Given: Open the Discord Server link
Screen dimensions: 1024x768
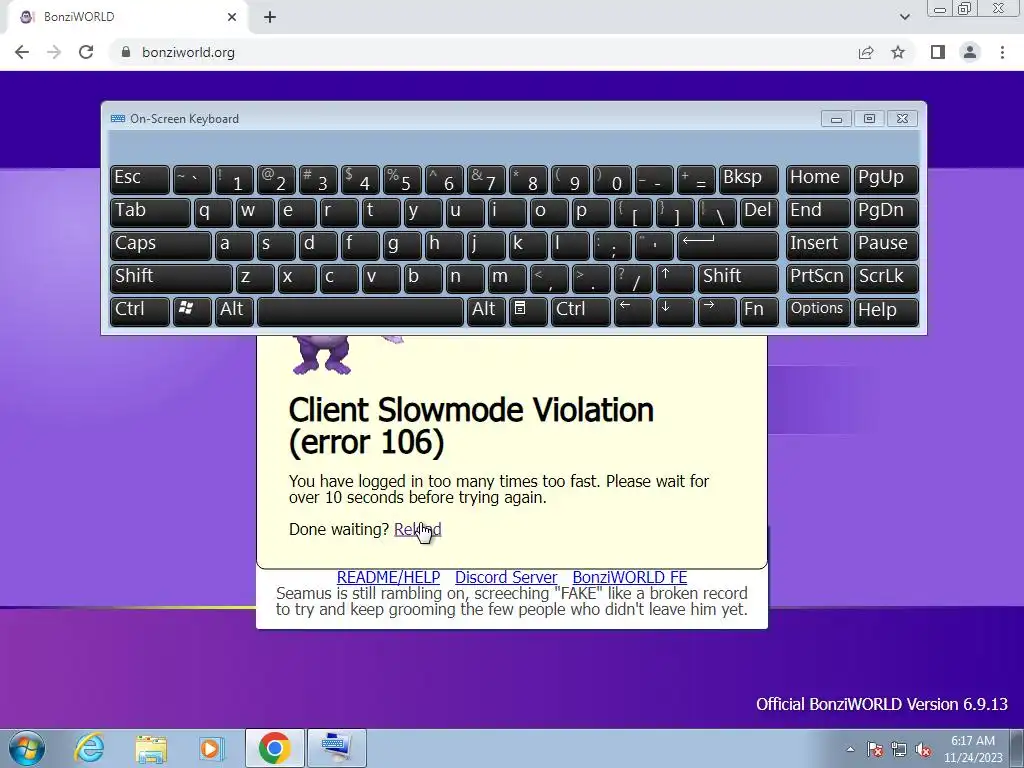Looking at the screenshot, I should tap(506, 577).
